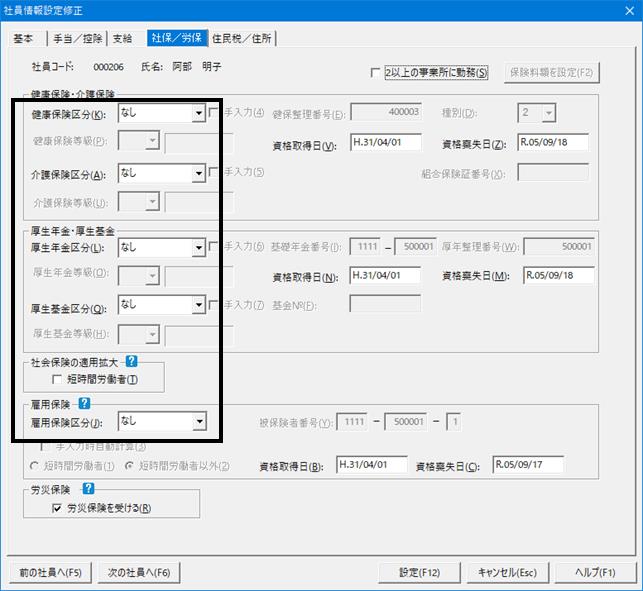Click 基金№(F) field
This screenshot has width=643, height=591.
(385, 303)
